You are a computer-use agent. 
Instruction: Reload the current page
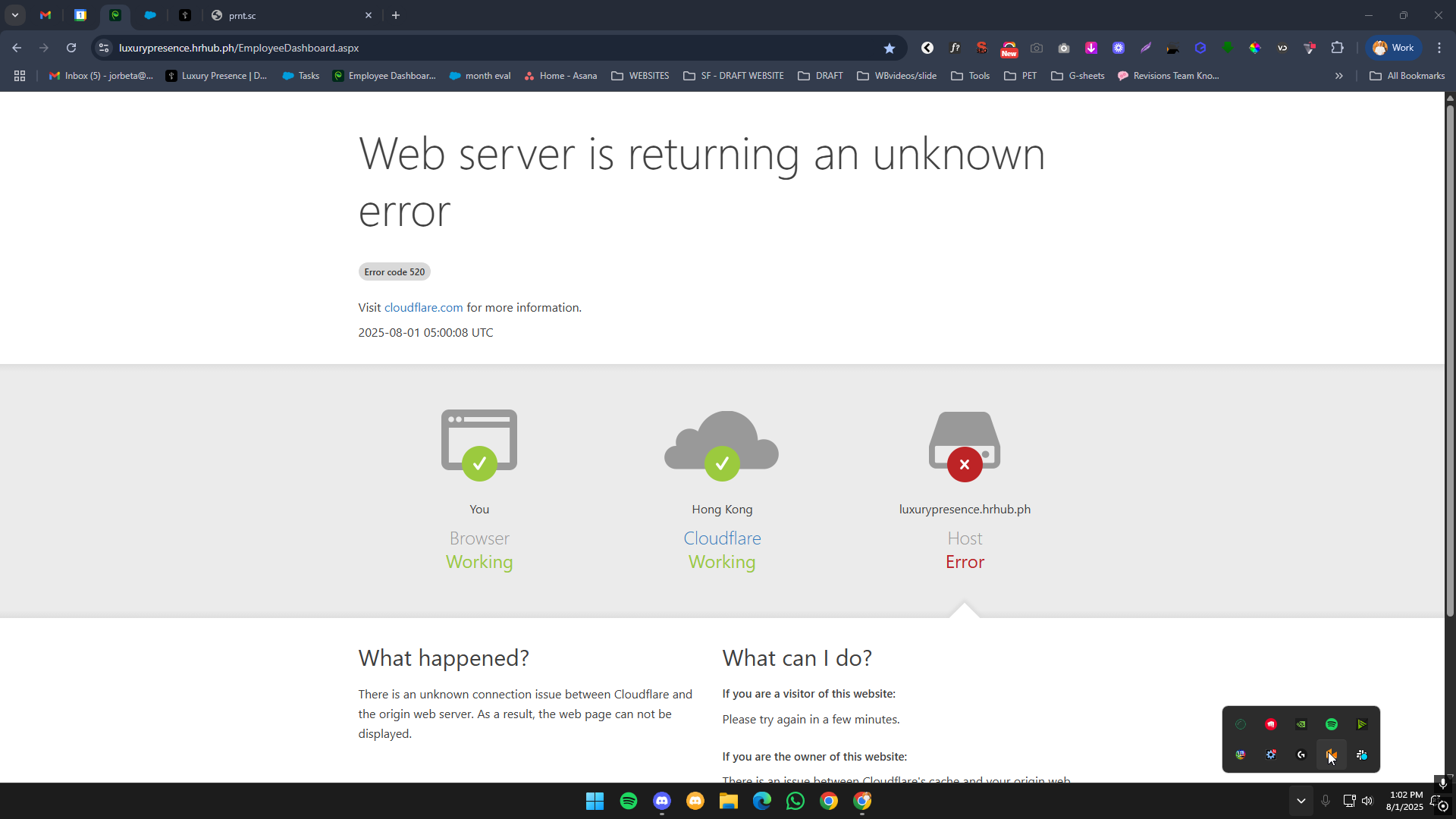(x=71, y=48)
